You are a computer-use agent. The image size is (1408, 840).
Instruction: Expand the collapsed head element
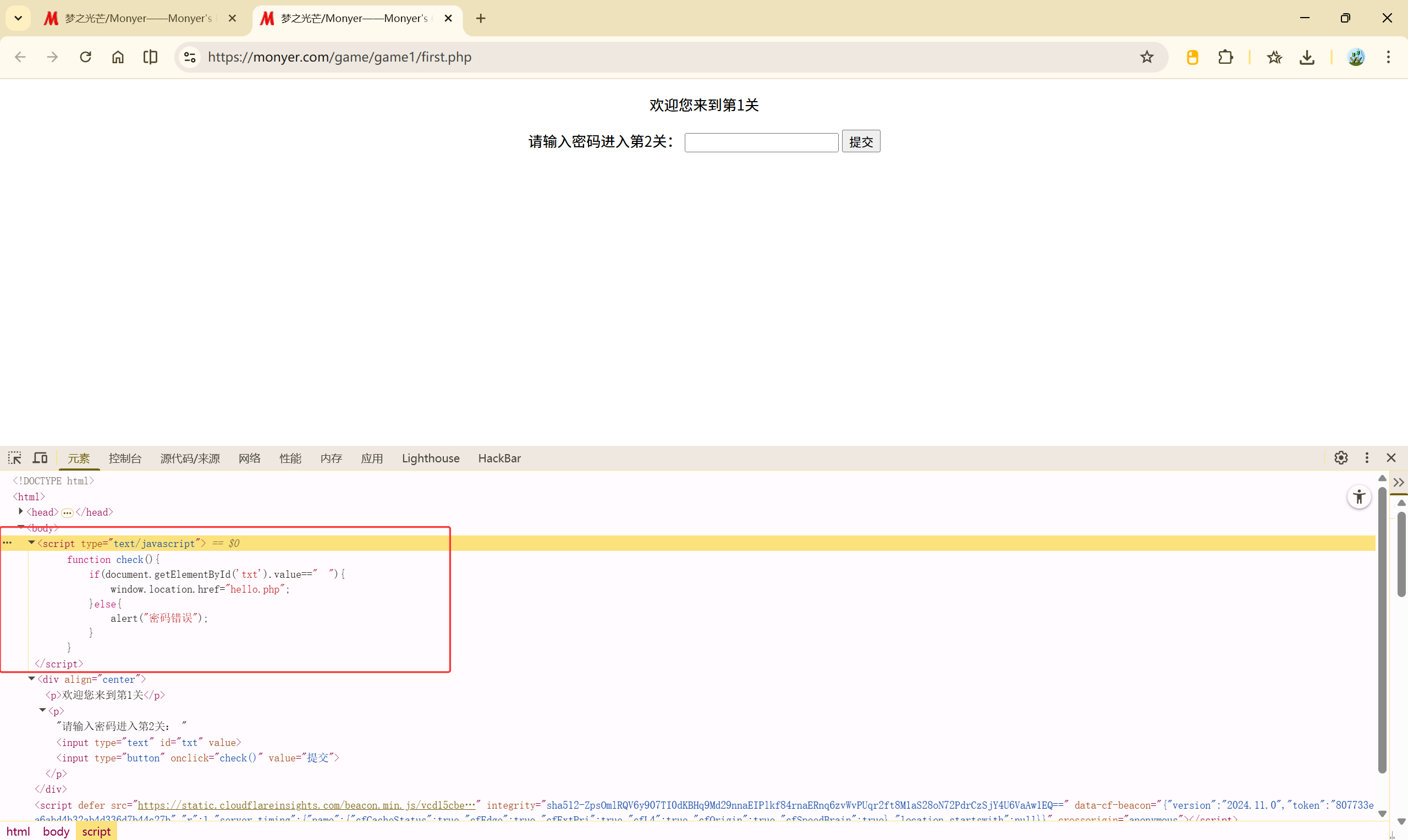21,512
